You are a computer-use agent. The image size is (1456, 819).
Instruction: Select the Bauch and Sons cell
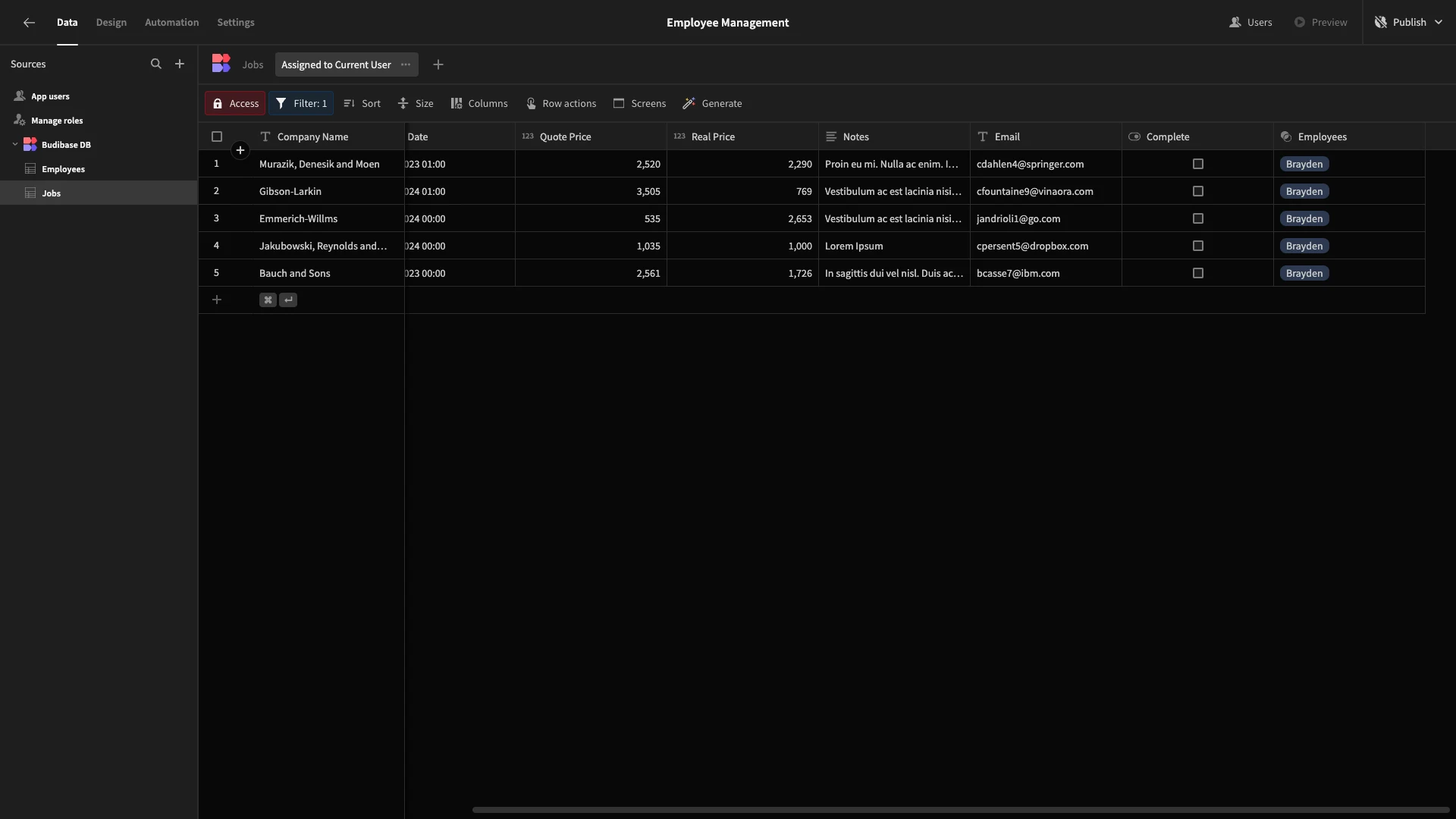[328, 273]
